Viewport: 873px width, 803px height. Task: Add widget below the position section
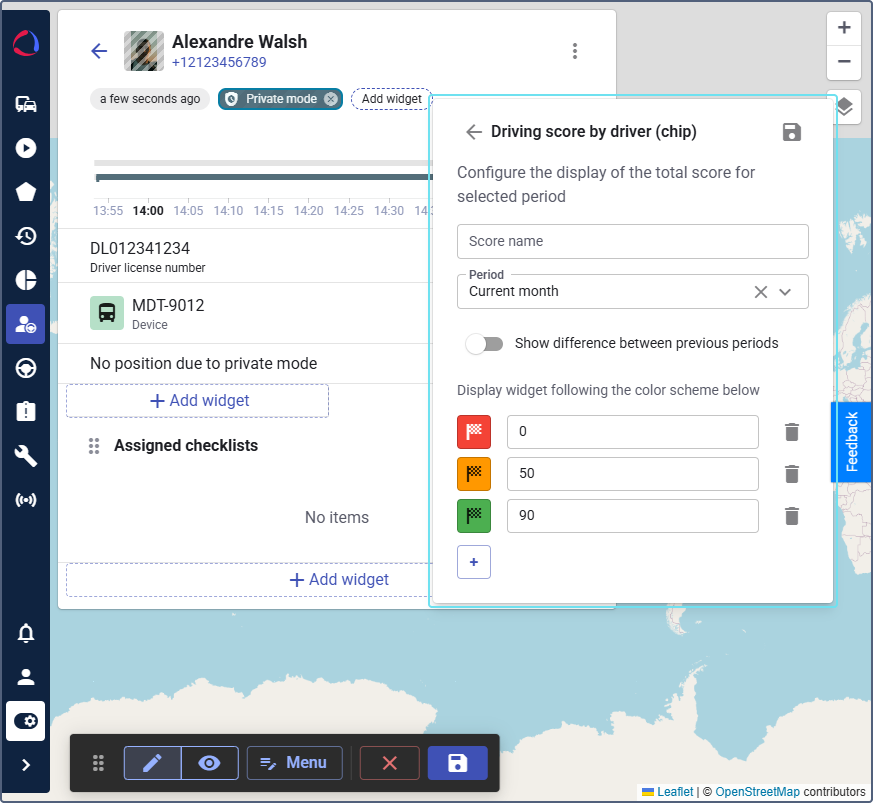tap(197, 401)
